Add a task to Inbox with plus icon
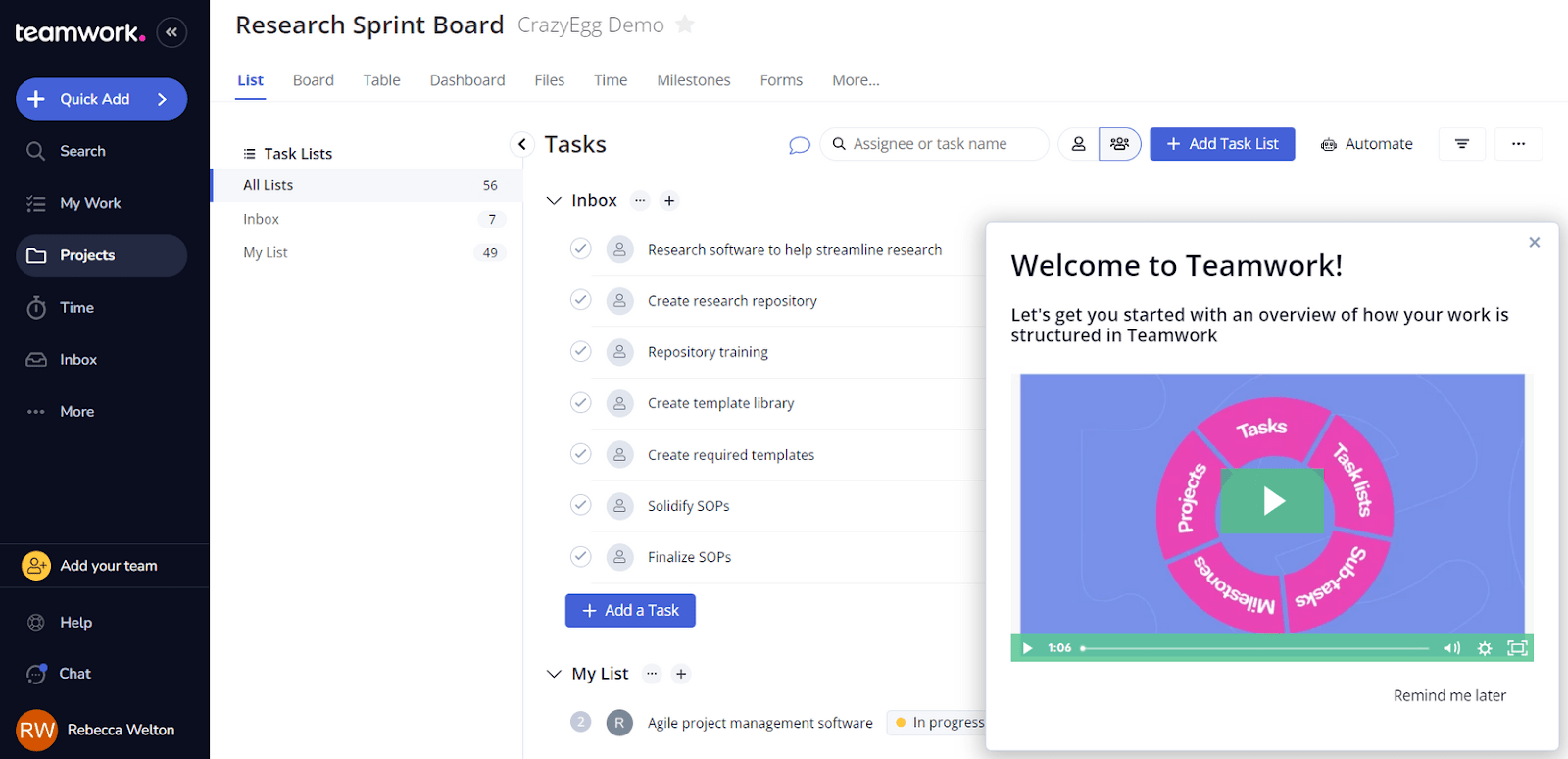 click(669, 200)
